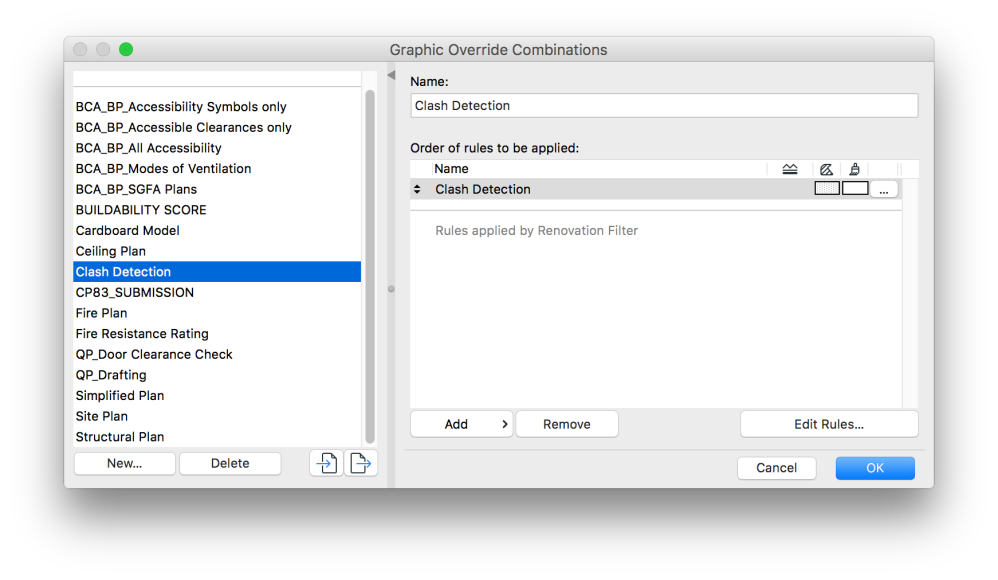998x580 pixels.
Task: Click the Name text field
Action: coord(664,105)
